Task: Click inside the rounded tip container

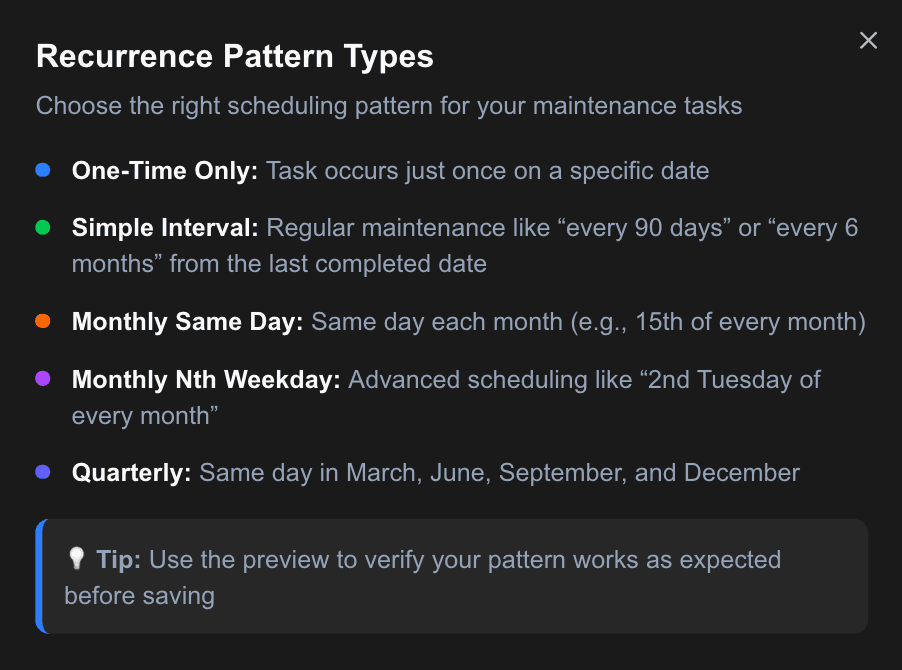Action: pyautogui.click(x=450, y=573)
